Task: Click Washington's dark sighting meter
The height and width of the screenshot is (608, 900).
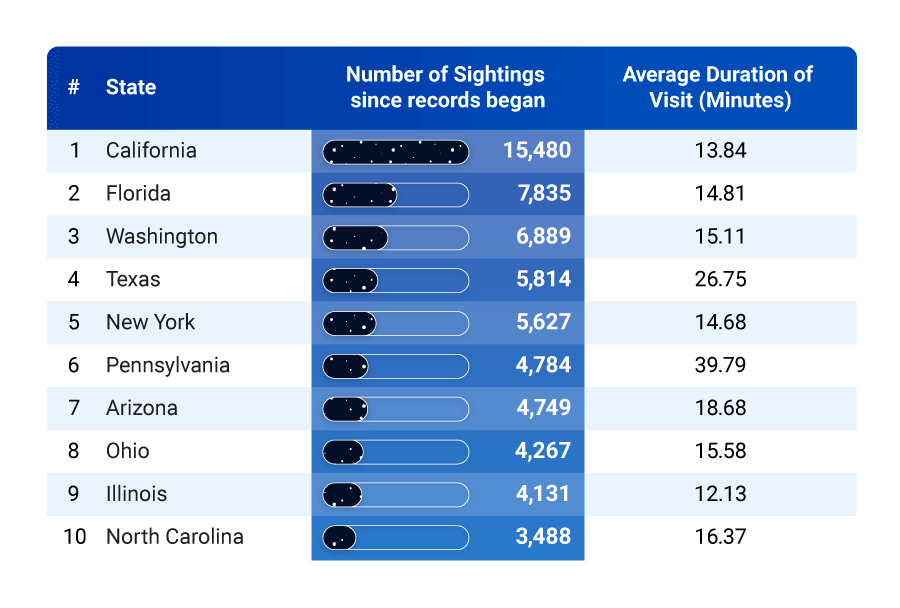Action: [x=356, y=237]
